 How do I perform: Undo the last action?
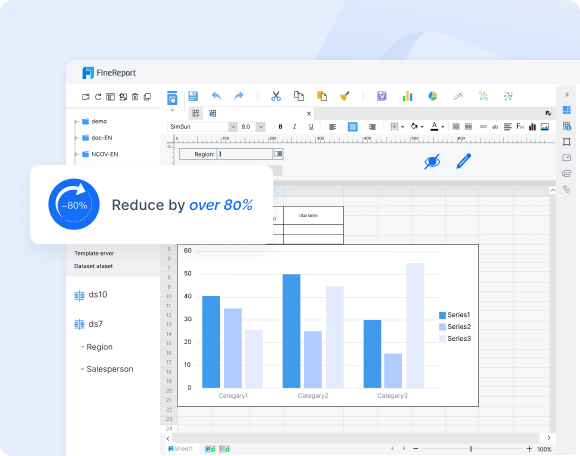coord(216,96)
